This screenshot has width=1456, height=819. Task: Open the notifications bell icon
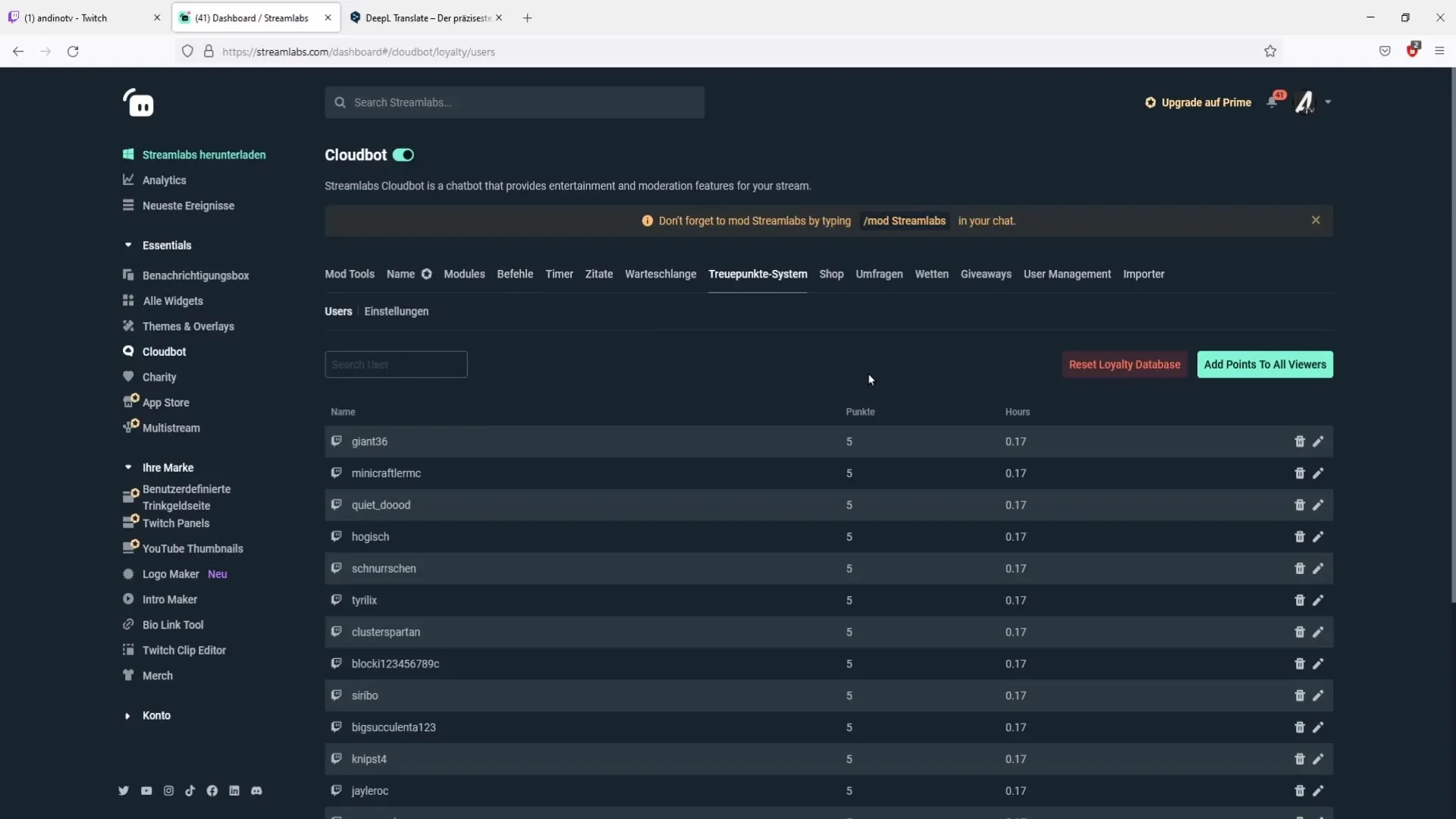coord(1272,102)
